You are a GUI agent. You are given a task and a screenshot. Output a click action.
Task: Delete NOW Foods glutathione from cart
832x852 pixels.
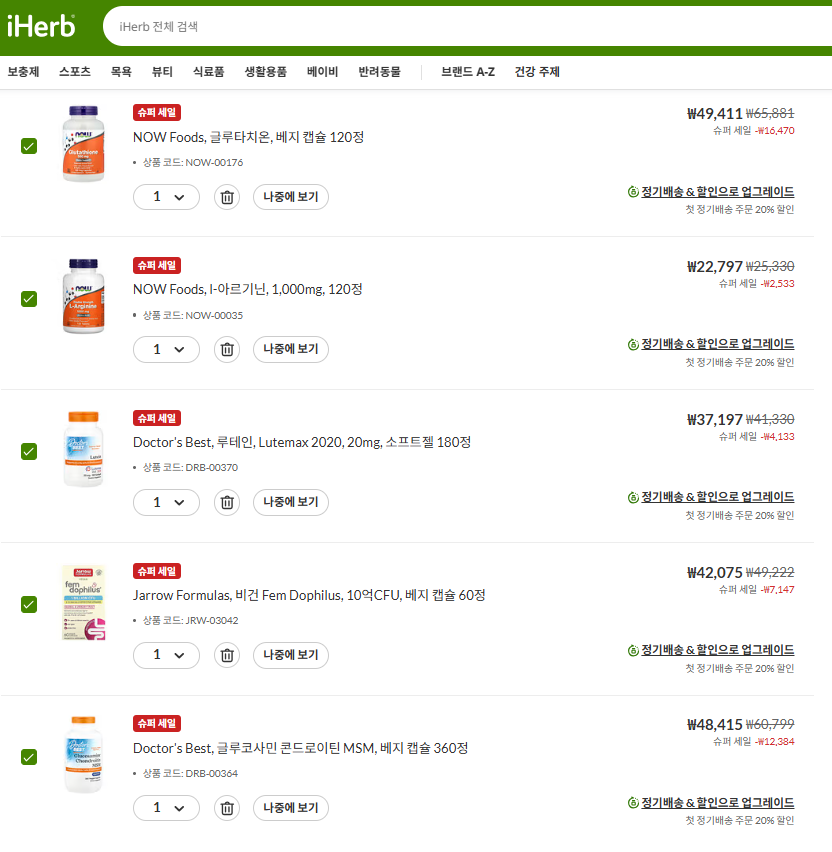point(227,197)
